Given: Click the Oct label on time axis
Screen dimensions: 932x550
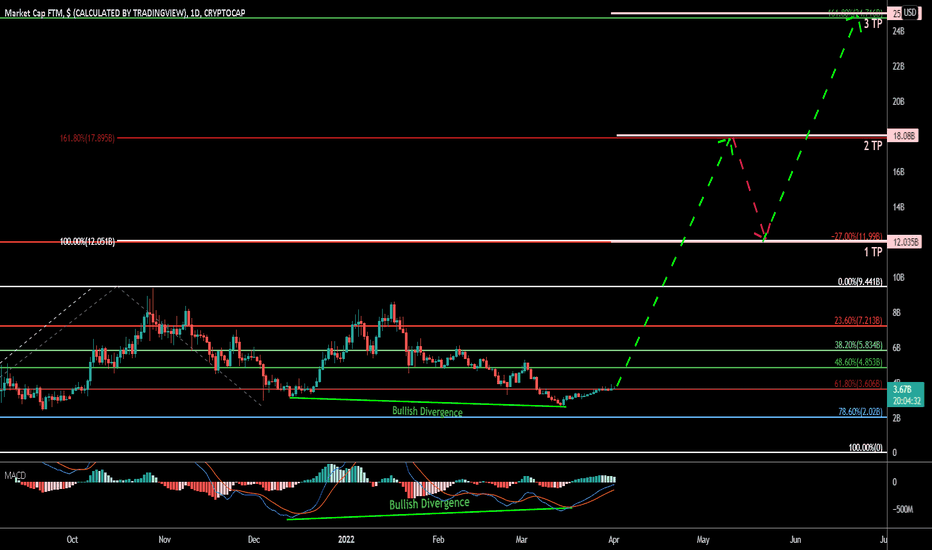Looking at the screenshot, I should [x=72, y=540].
